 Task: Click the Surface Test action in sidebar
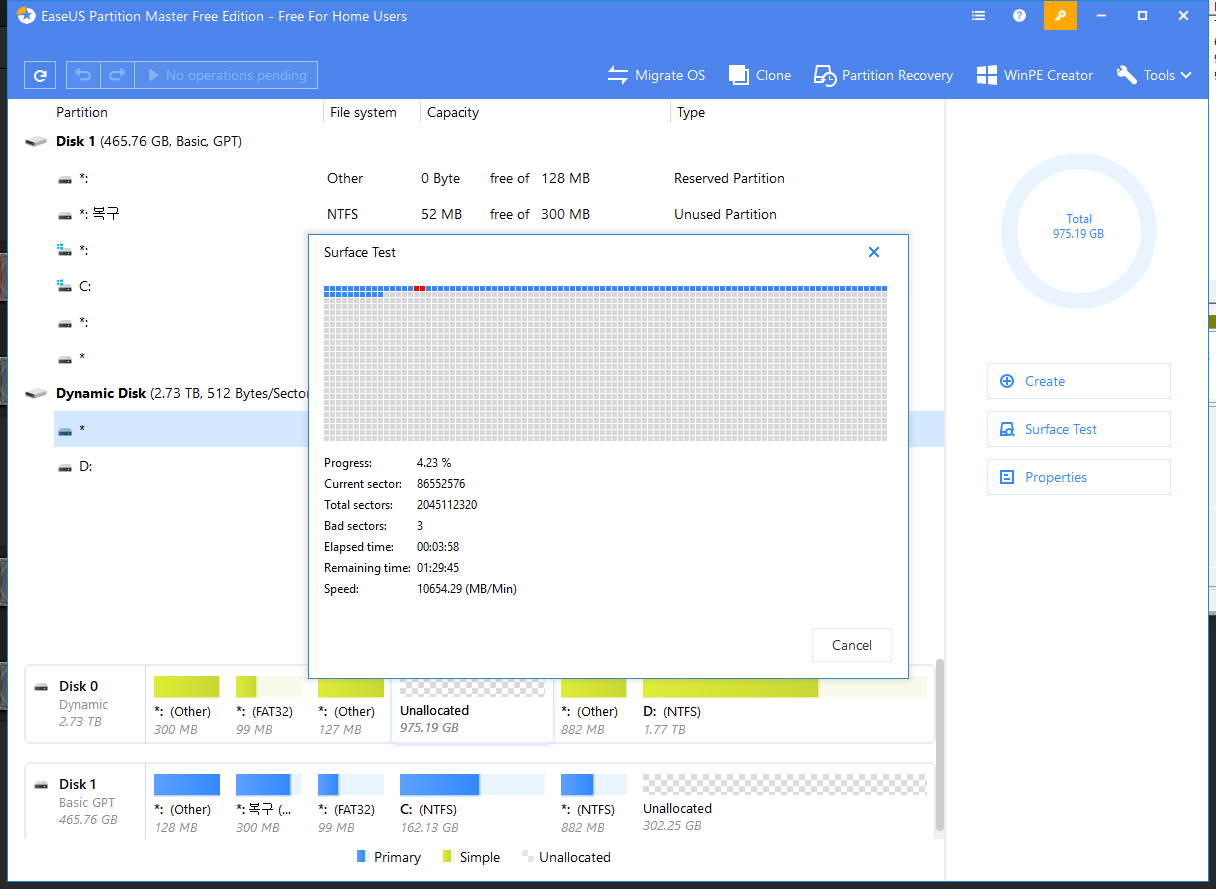click(x=1078, y=429)
